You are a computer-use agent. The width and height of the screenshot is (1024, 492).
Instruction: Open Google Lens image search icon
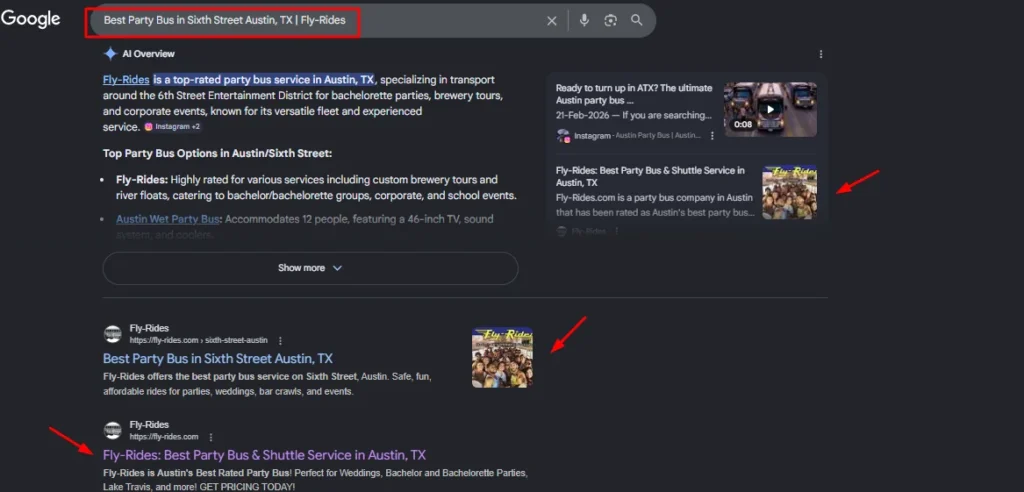610,20
